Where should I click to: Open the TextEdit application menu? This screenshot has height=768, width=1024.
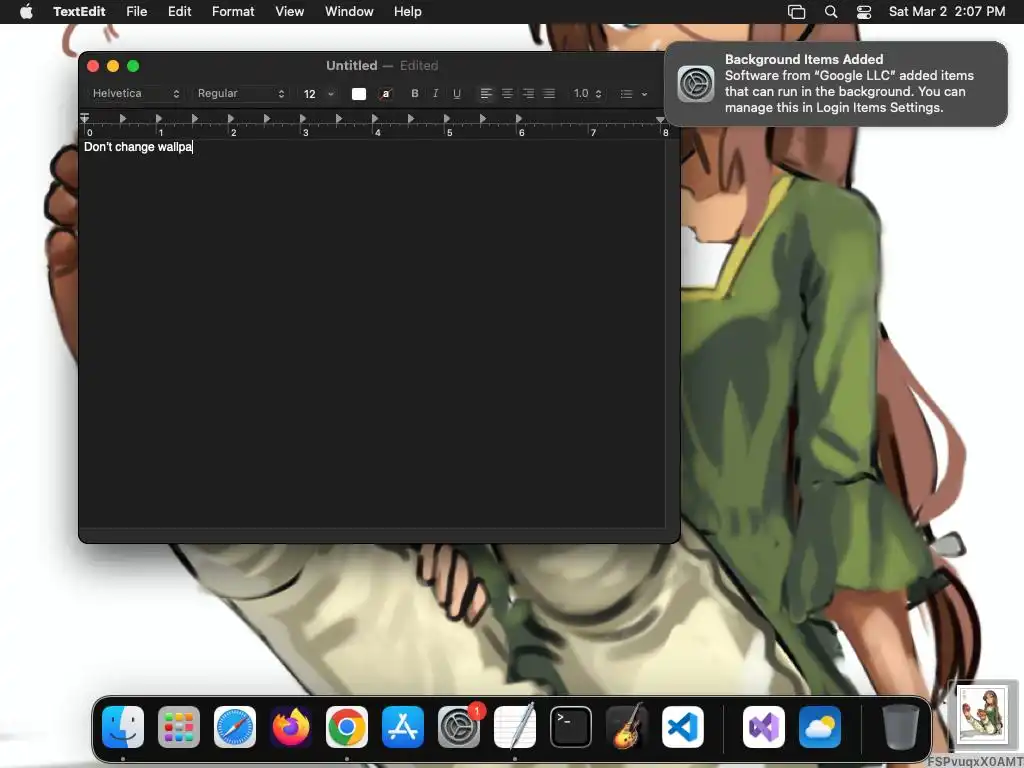tap(79, 11)
